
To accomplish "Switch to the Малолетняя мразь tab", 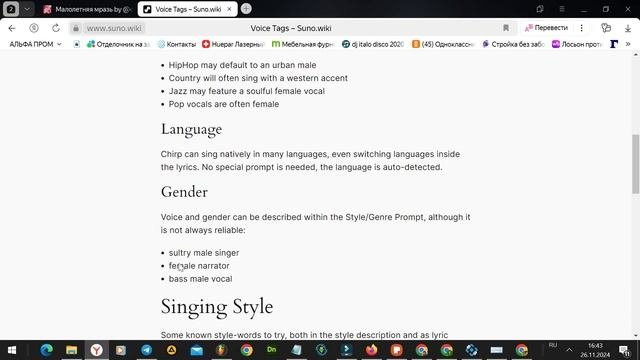I will click(87, 9).
